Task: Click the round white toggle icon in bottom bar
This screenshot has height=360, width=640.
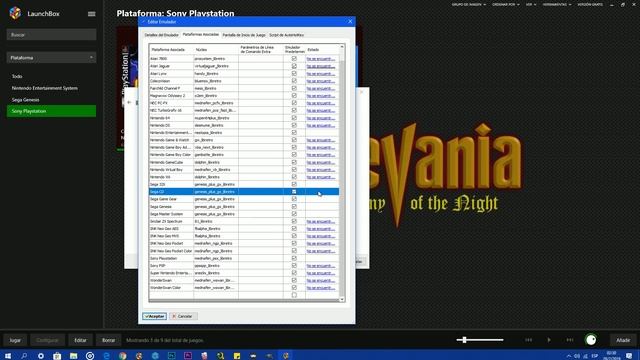Action: click(x=591, y=340)
